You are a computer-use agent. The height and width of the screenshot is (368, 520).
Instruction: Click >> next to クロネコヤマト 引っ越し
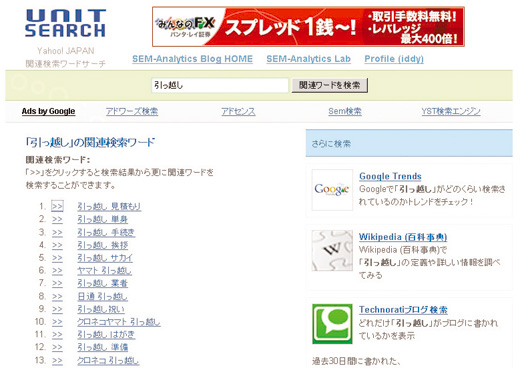point(57,322)
